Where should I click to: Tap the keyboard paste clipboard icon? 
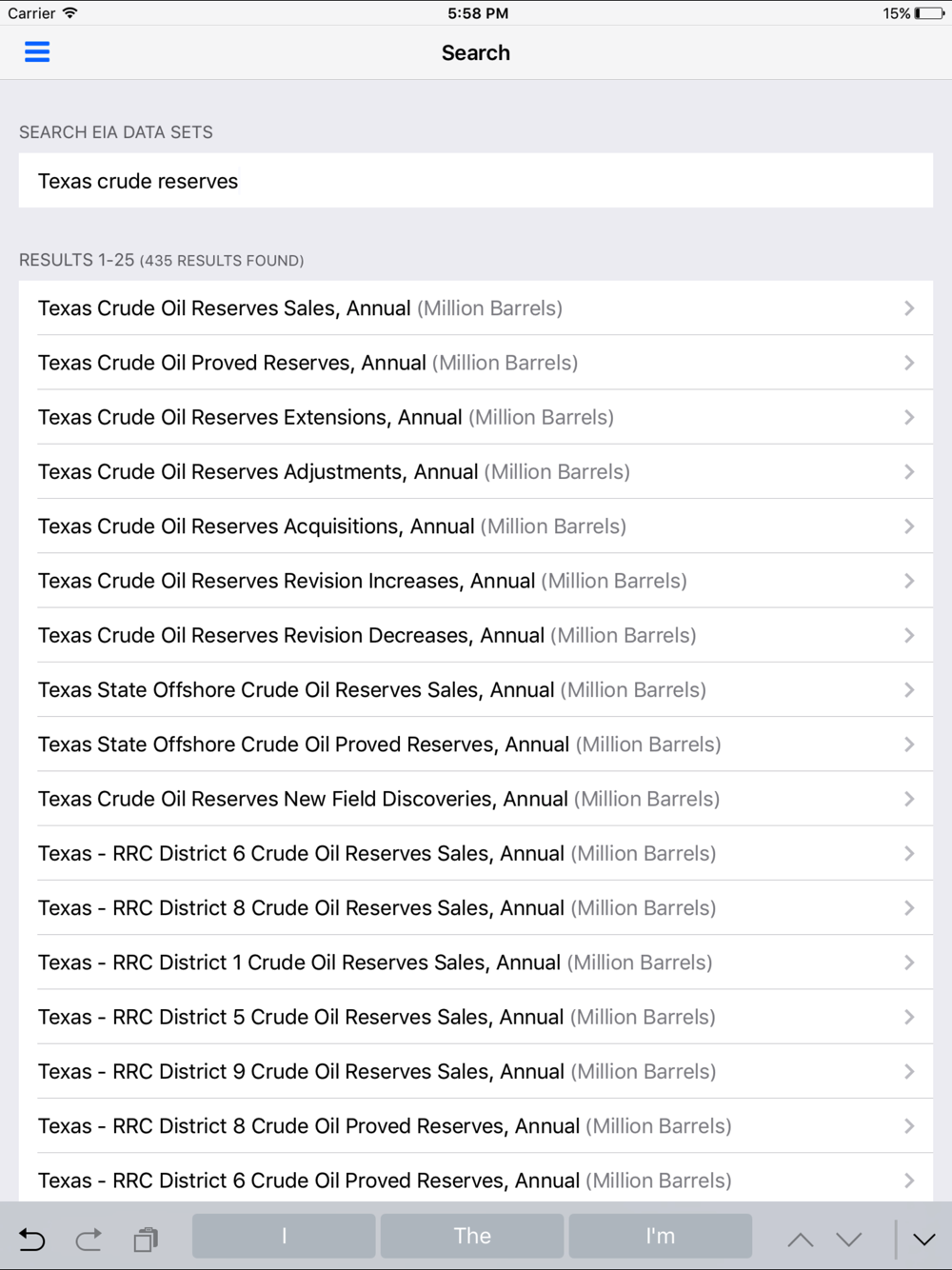[x=146, y=1239]
